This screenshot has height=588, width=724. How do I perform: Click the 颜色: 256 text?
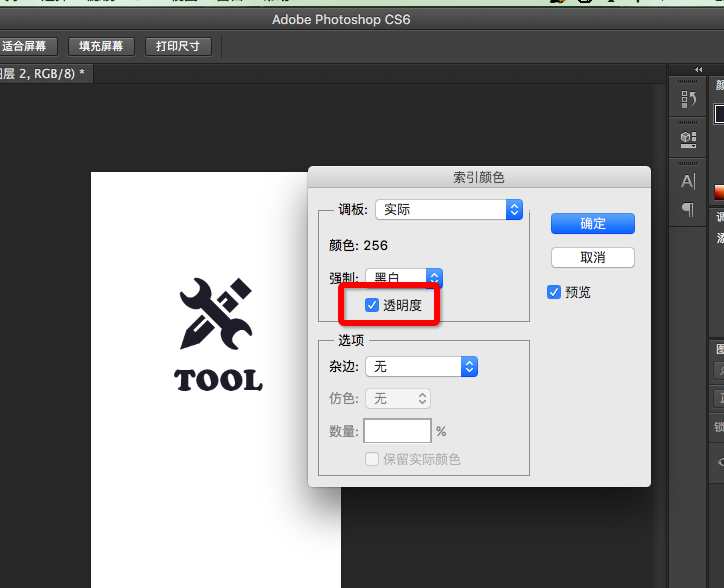358,245
